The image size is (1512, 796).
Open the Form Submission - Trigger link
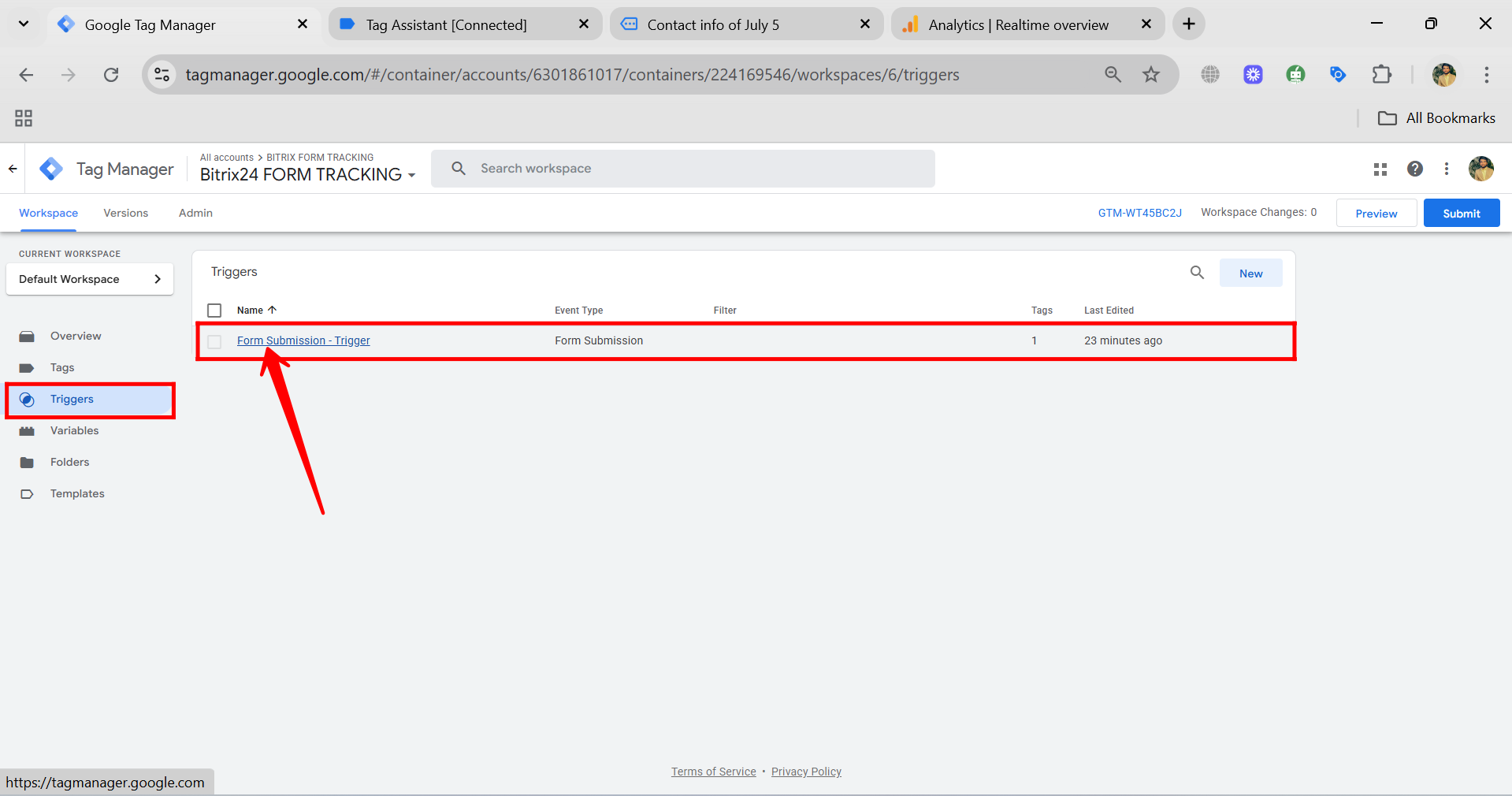pos(303,340)
